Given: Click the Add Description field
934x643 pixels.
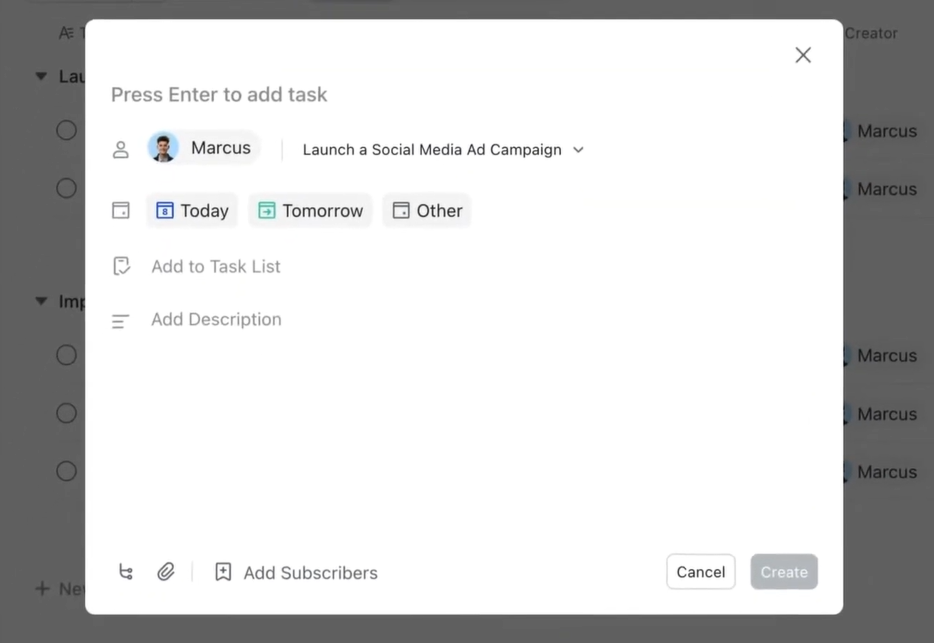Looking at the screenshot, I should 216,320.
